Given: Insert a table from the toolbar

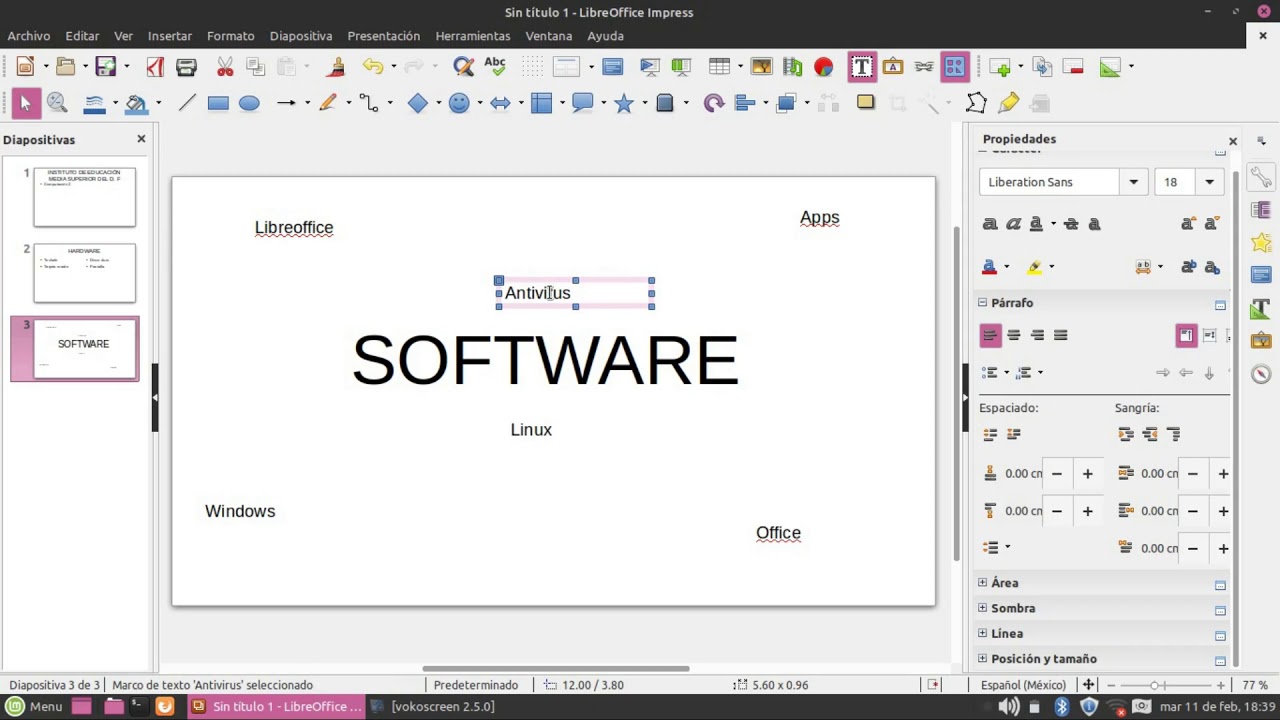Looking at the screenshot, I should [719, 67].
